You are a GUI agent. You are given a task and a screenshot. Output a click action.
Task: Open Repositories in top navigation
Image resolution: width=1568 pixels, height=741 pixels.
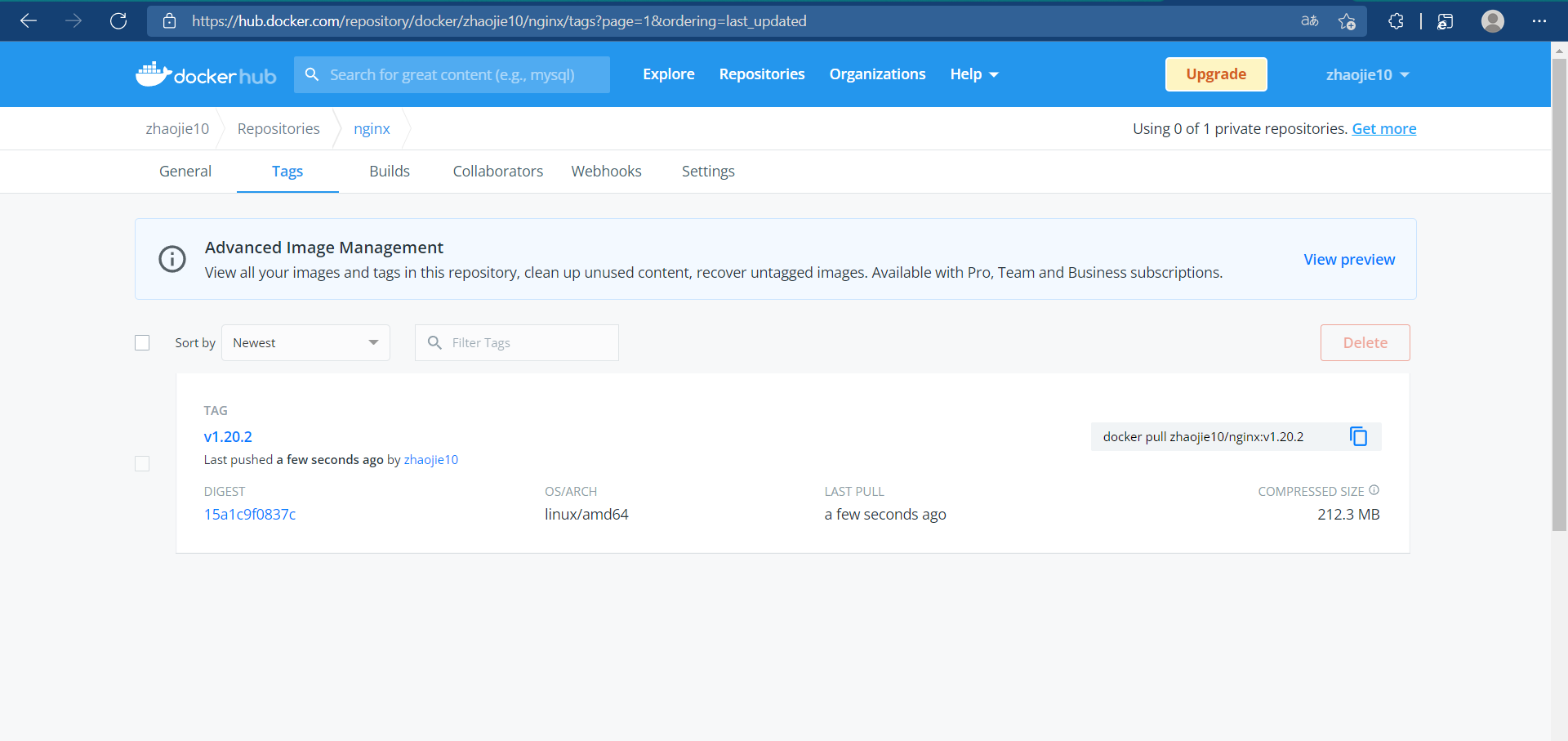tap(762, 74)
